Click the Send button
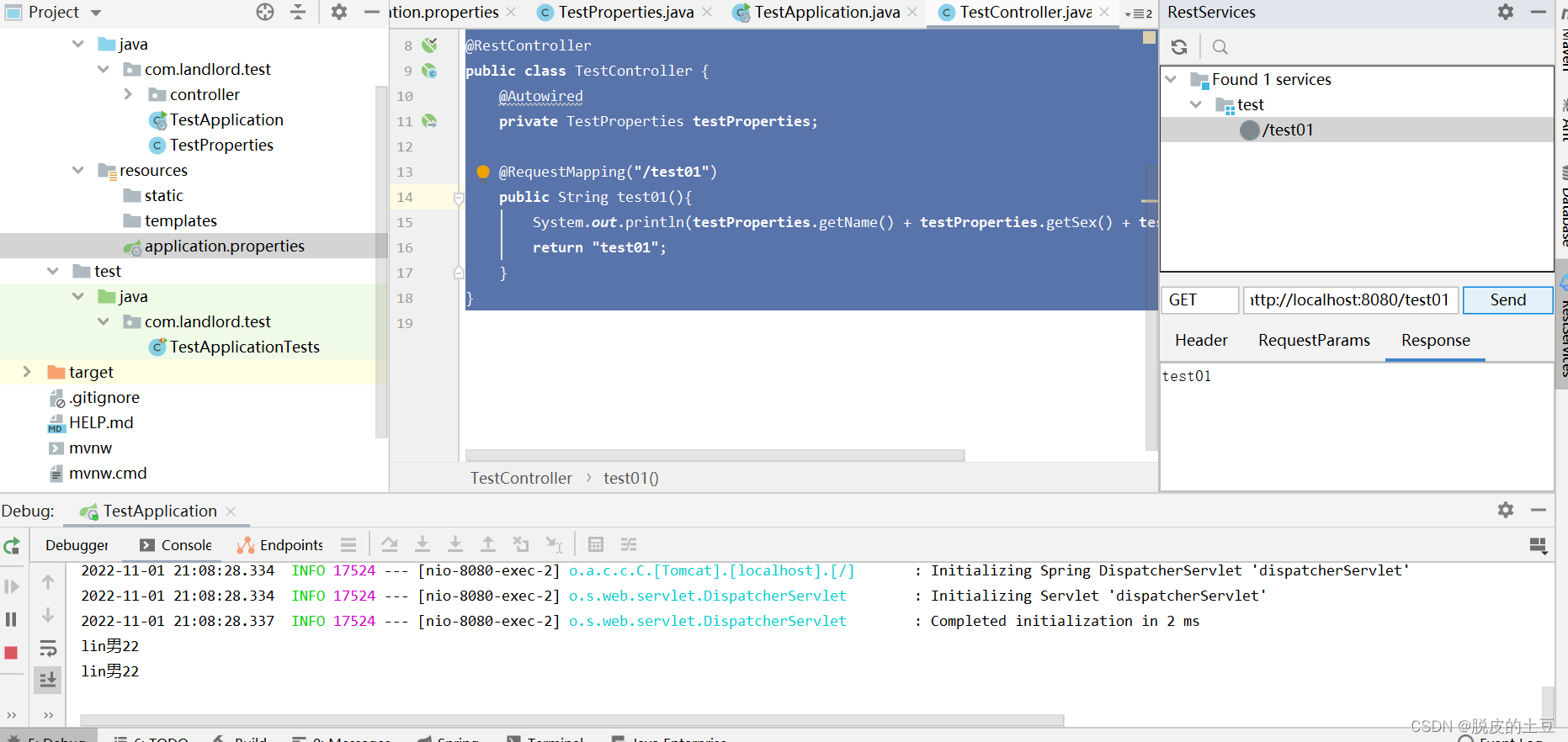The width and height of the screenshot is (1568, 742). pyautogui.click(x=1507, y=300)
